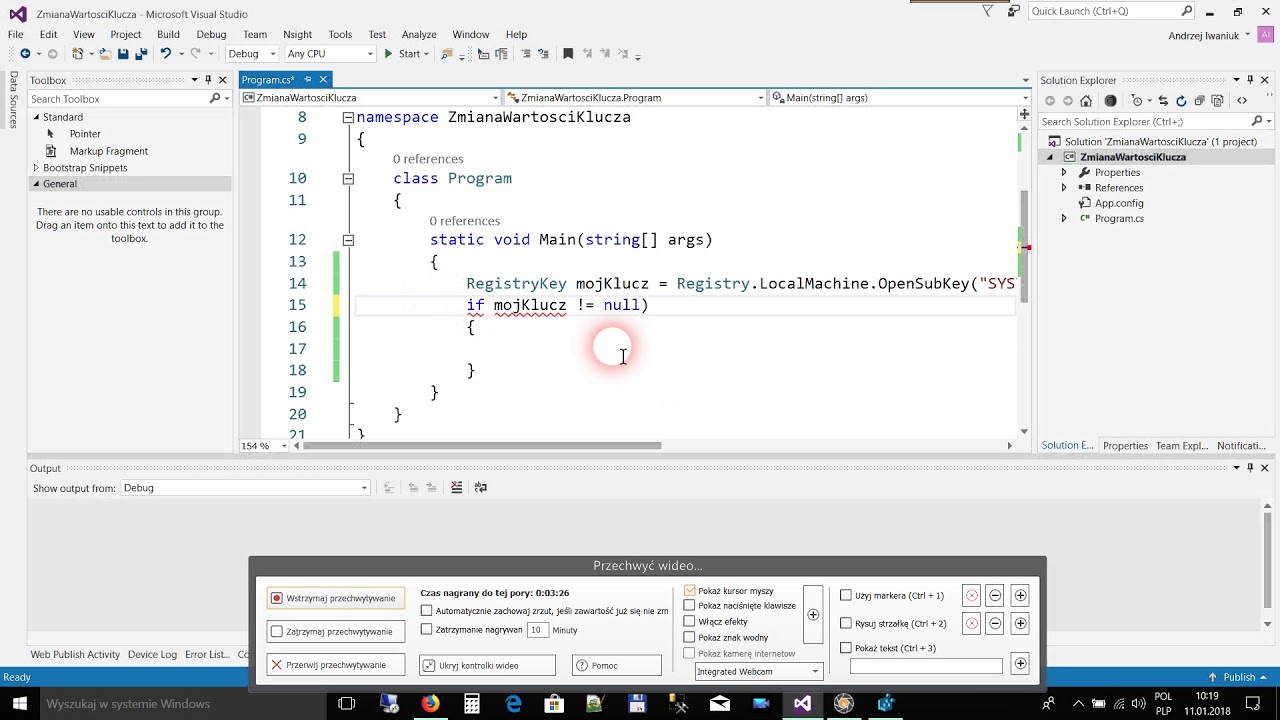The image size is (1280, 720).
Task: Click the dark solution/folder view switch icon
Action: [1110, 101]
